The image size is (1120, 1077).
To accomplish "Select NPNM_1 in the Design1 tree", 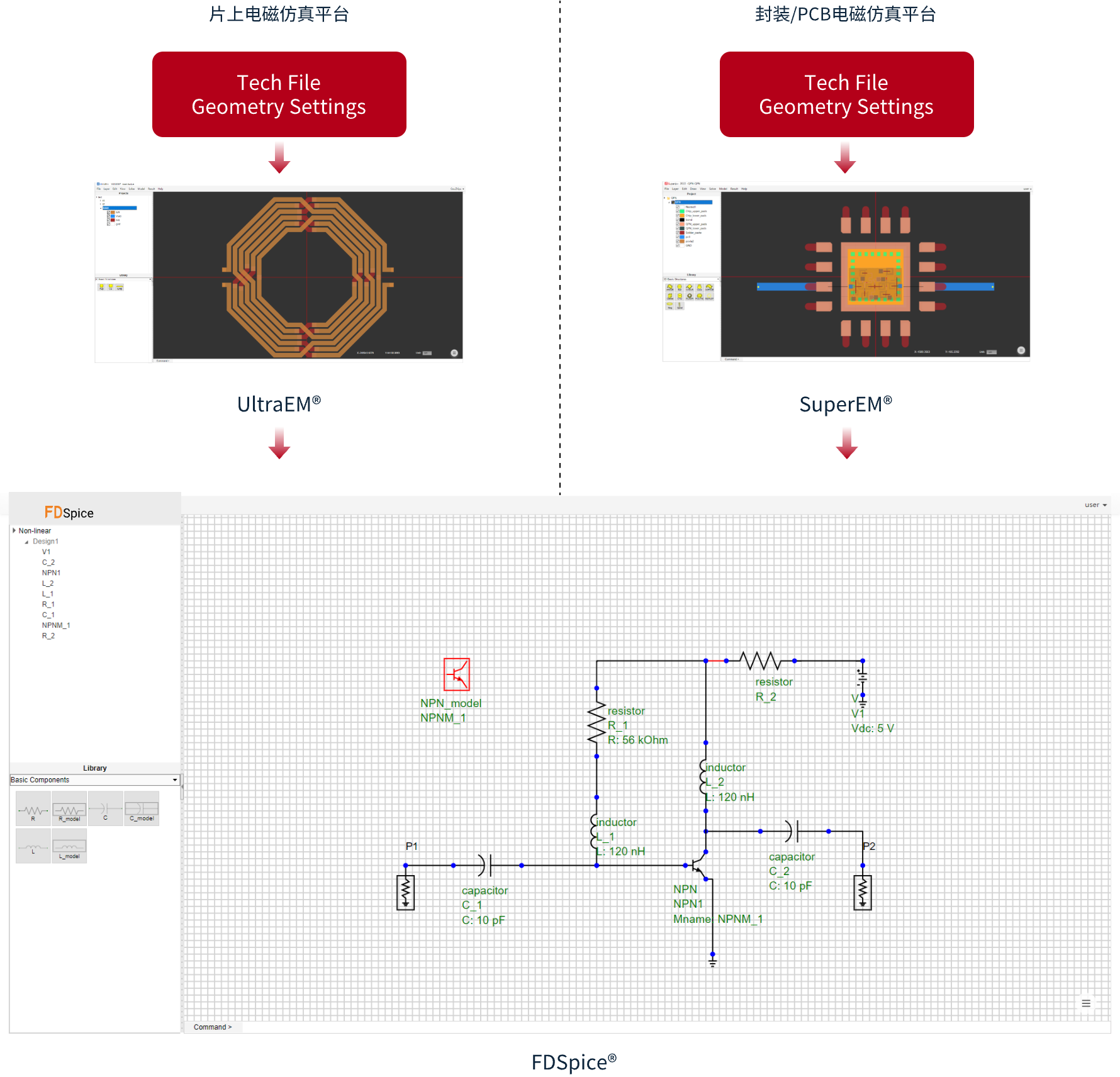I will [56, 625].
